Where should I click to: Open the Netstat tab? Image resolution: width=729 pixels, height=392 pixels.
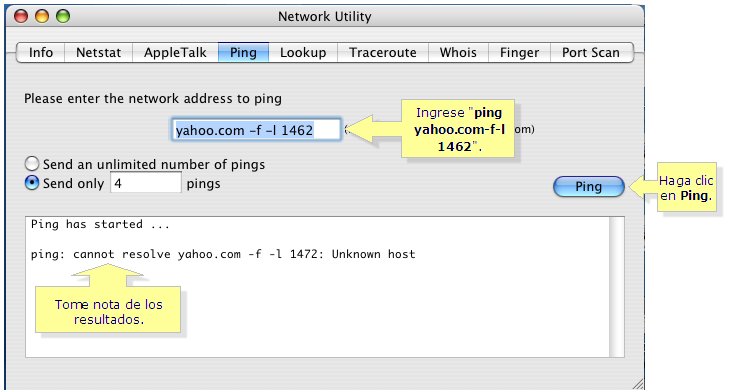99,53
